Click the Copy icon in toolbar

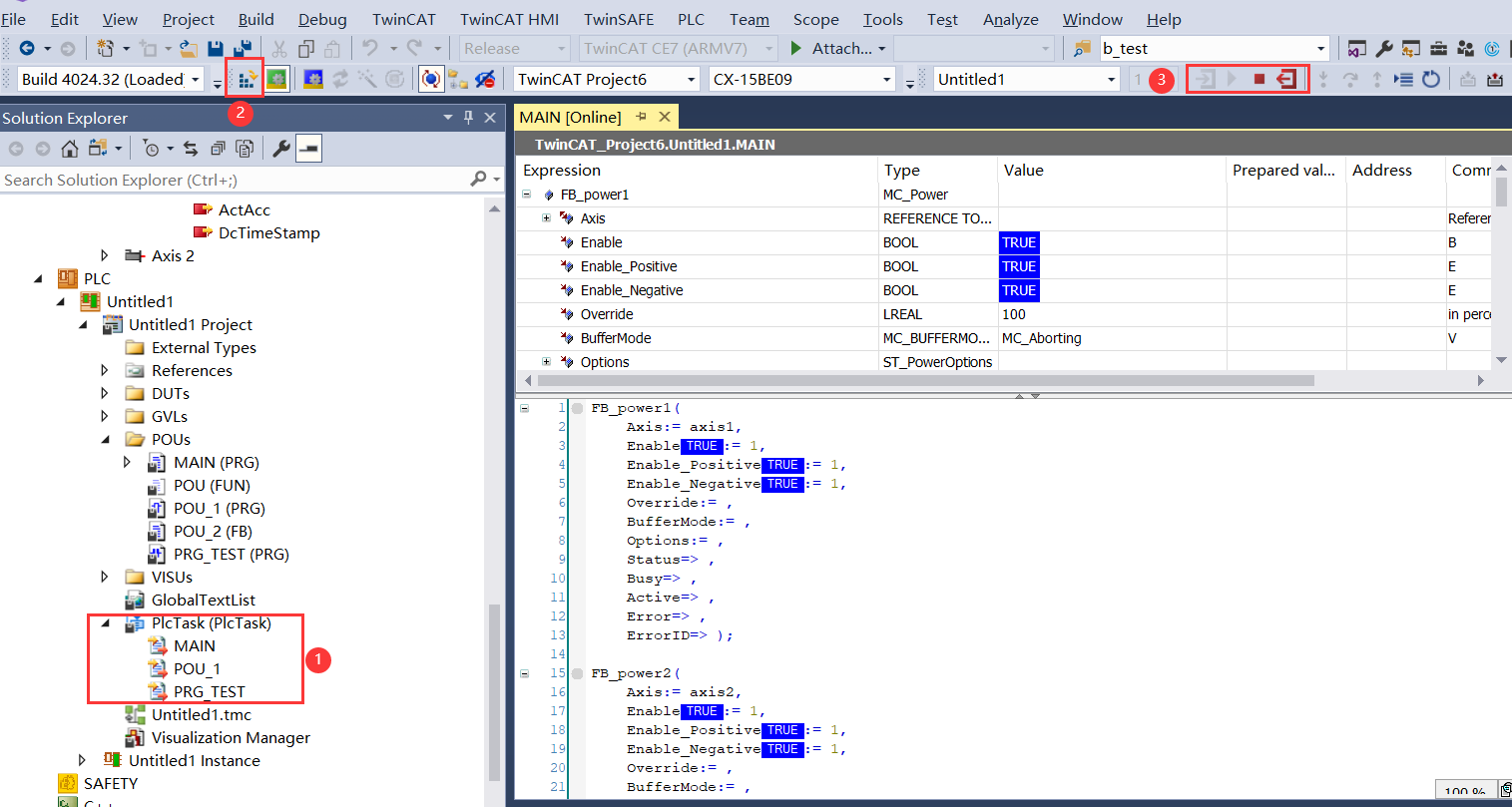pos(306,48)
